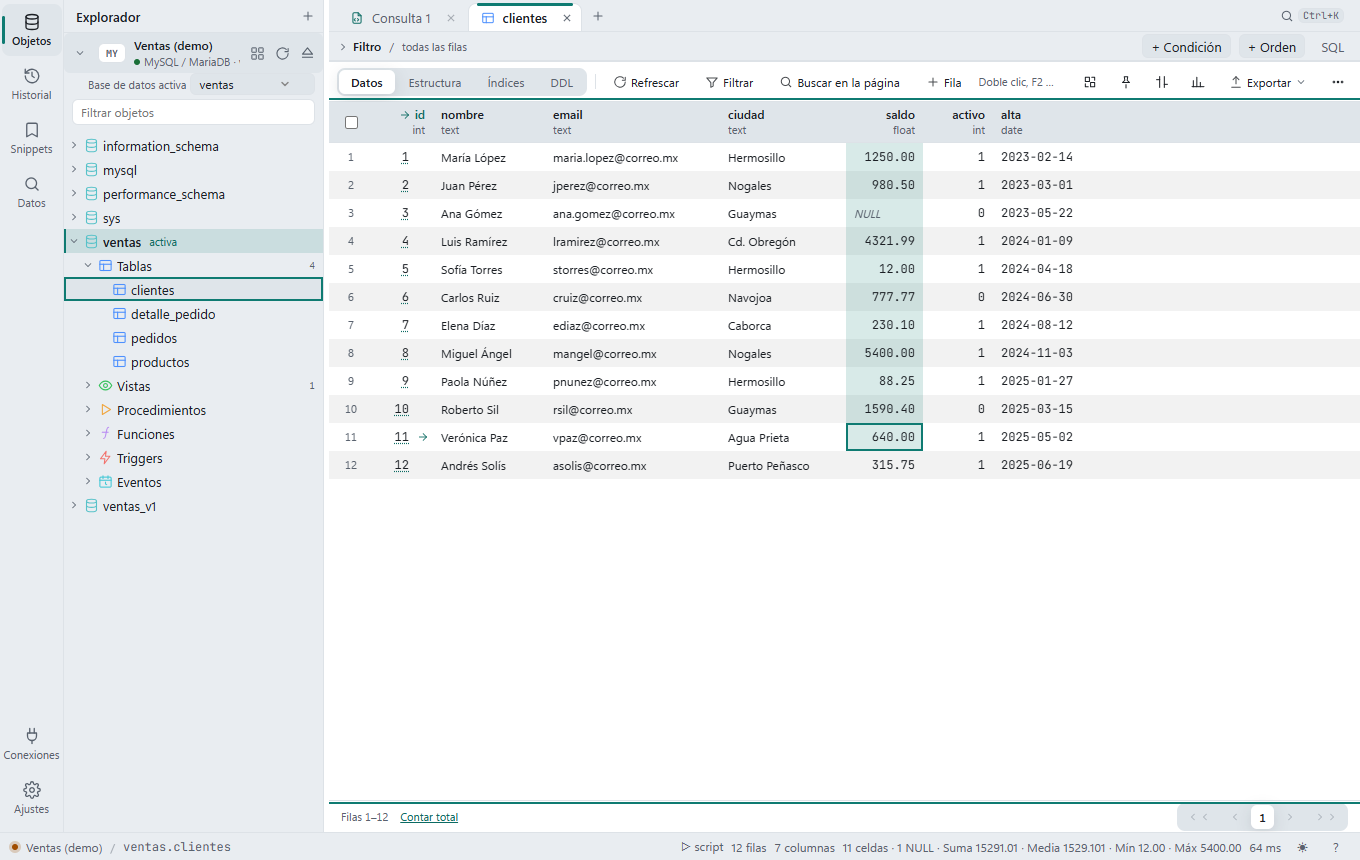Image resolution: width=1360 pixels, height=860 pixels.
Task: Add a new row with Fila button
Action: [945, 82]
